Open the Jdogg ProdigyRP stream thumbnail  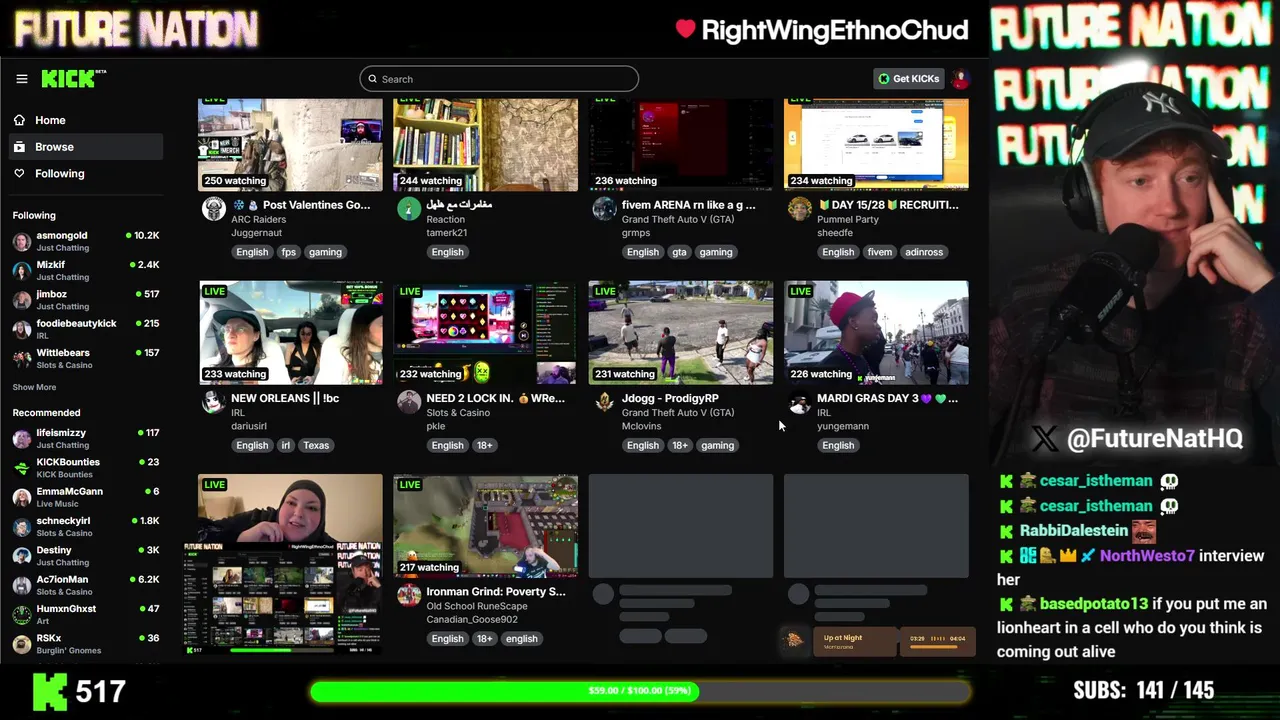pyautogui.click(x=681, y=332)
